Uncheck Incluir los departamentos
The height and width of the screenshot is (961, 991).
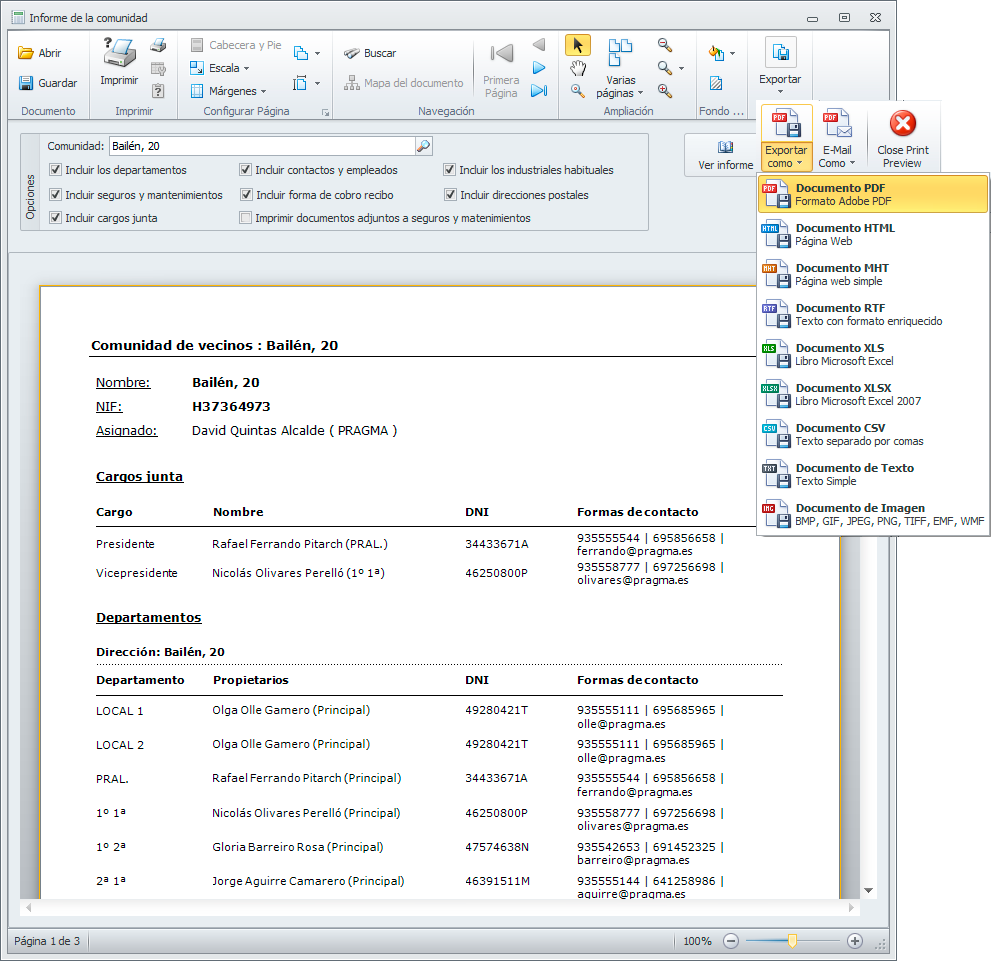[56, 170]
